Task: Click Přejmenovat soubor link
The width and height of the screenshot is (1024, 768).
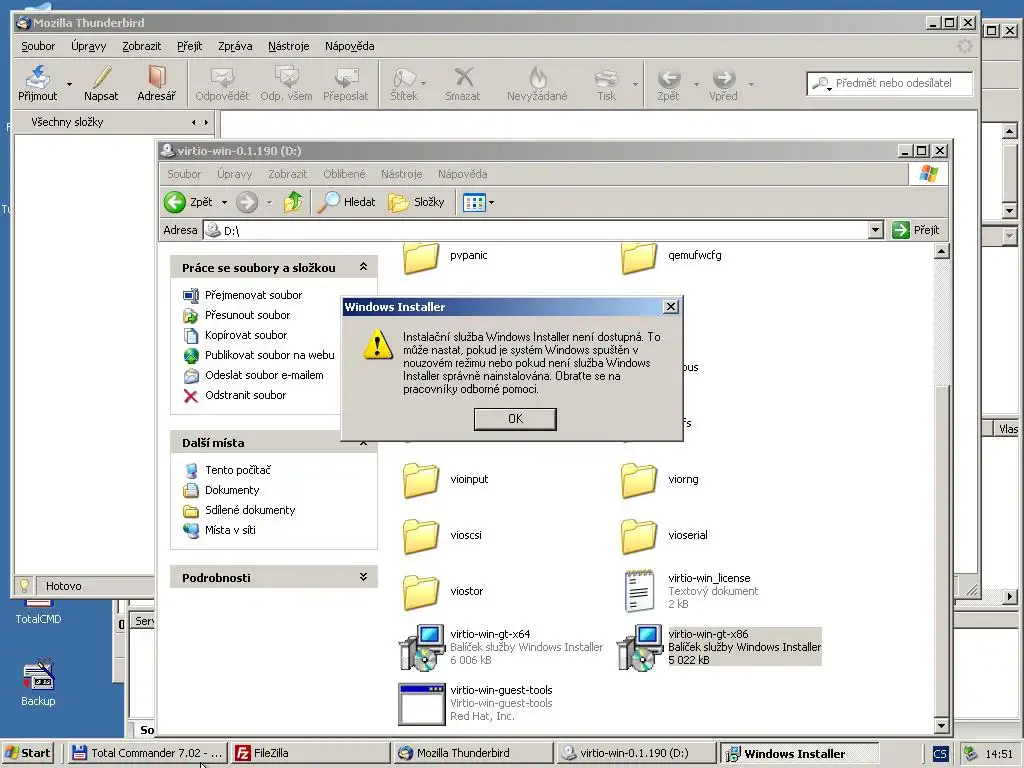Action: click(x=253, y=295)
